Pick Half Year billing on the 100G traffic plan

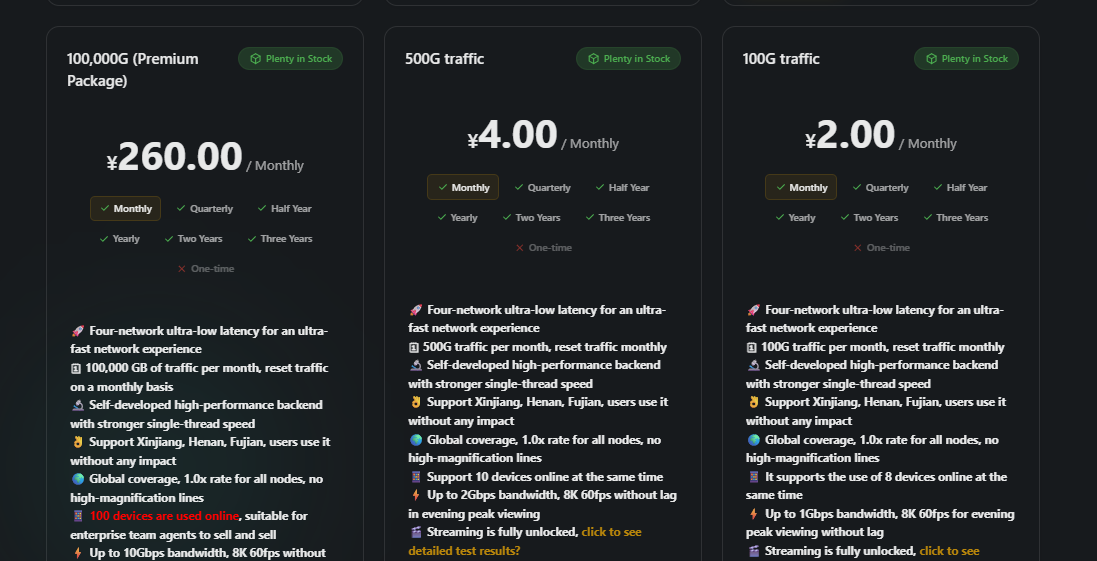[959, 188]
